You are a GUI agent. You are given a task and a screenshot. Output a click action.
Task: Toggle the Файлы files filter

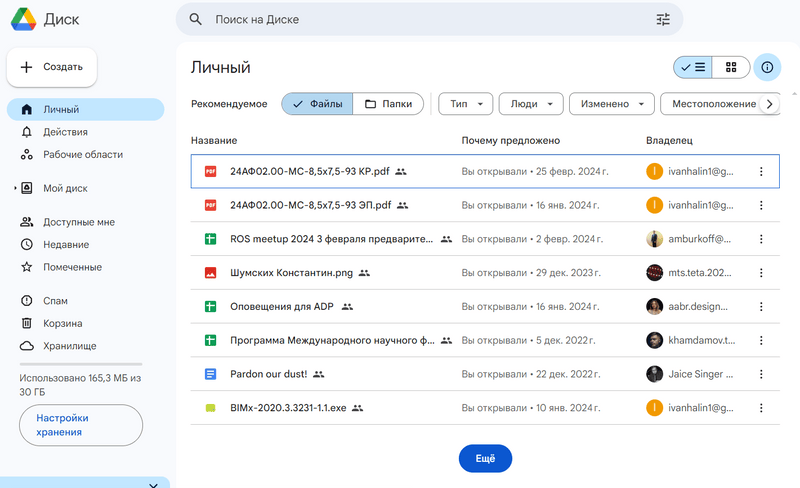317,104
